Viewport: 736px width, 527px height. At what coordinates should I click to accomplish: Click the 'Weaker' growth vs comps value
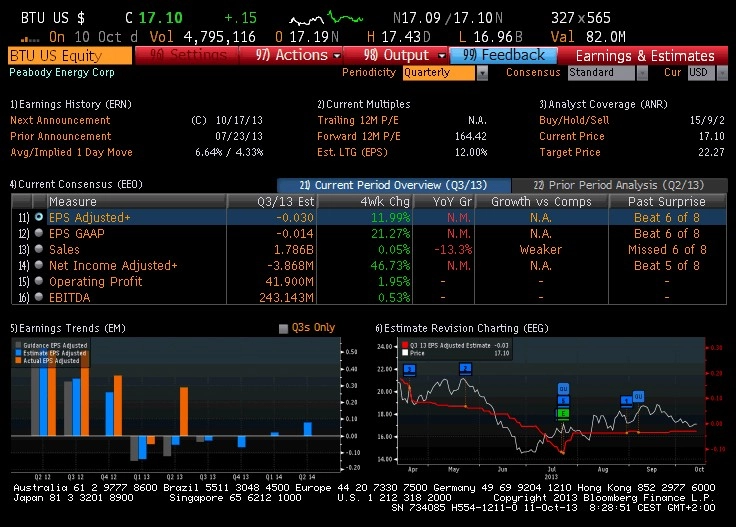pyautogui.click(x=541, y=249)
